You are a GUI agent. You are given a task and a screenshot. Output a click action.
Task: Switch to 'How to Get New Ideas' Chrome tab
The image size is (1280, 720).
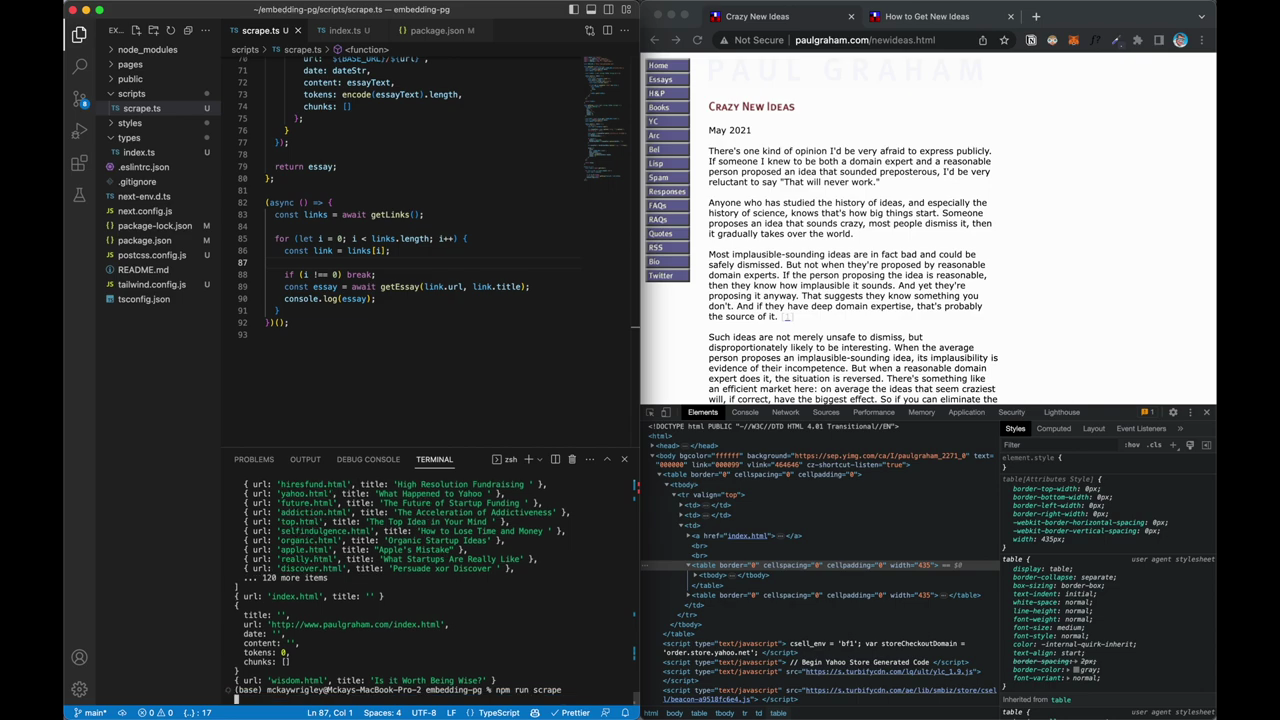[x=927, y=17]
